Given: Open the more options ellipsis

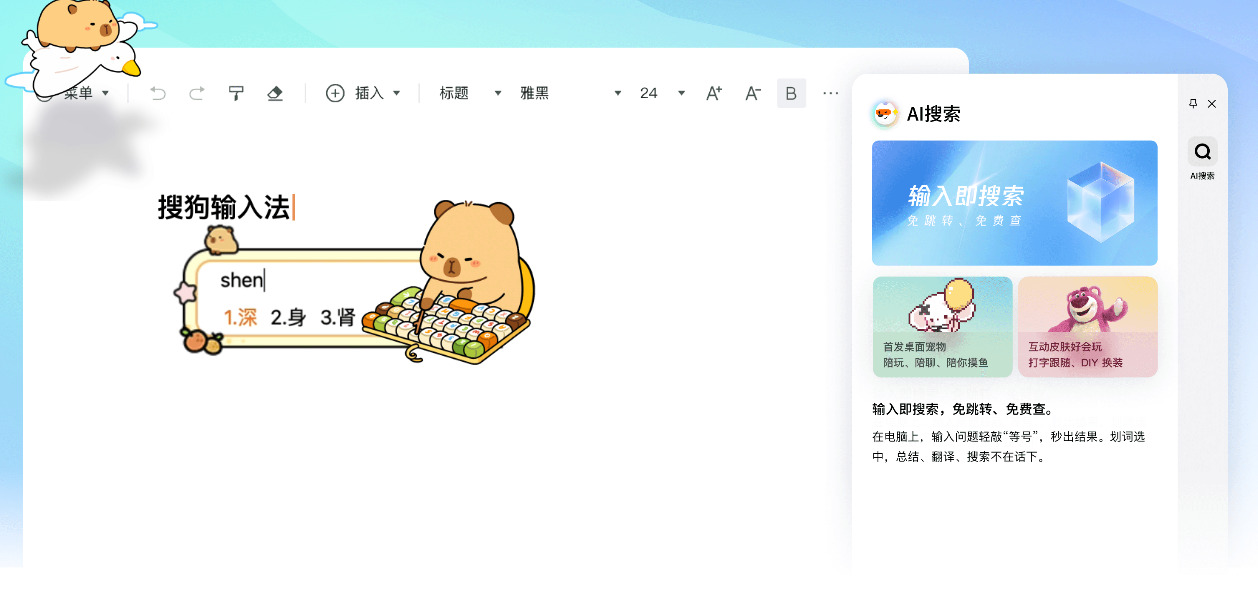Looking at the screenshot, I should (831, 93).
